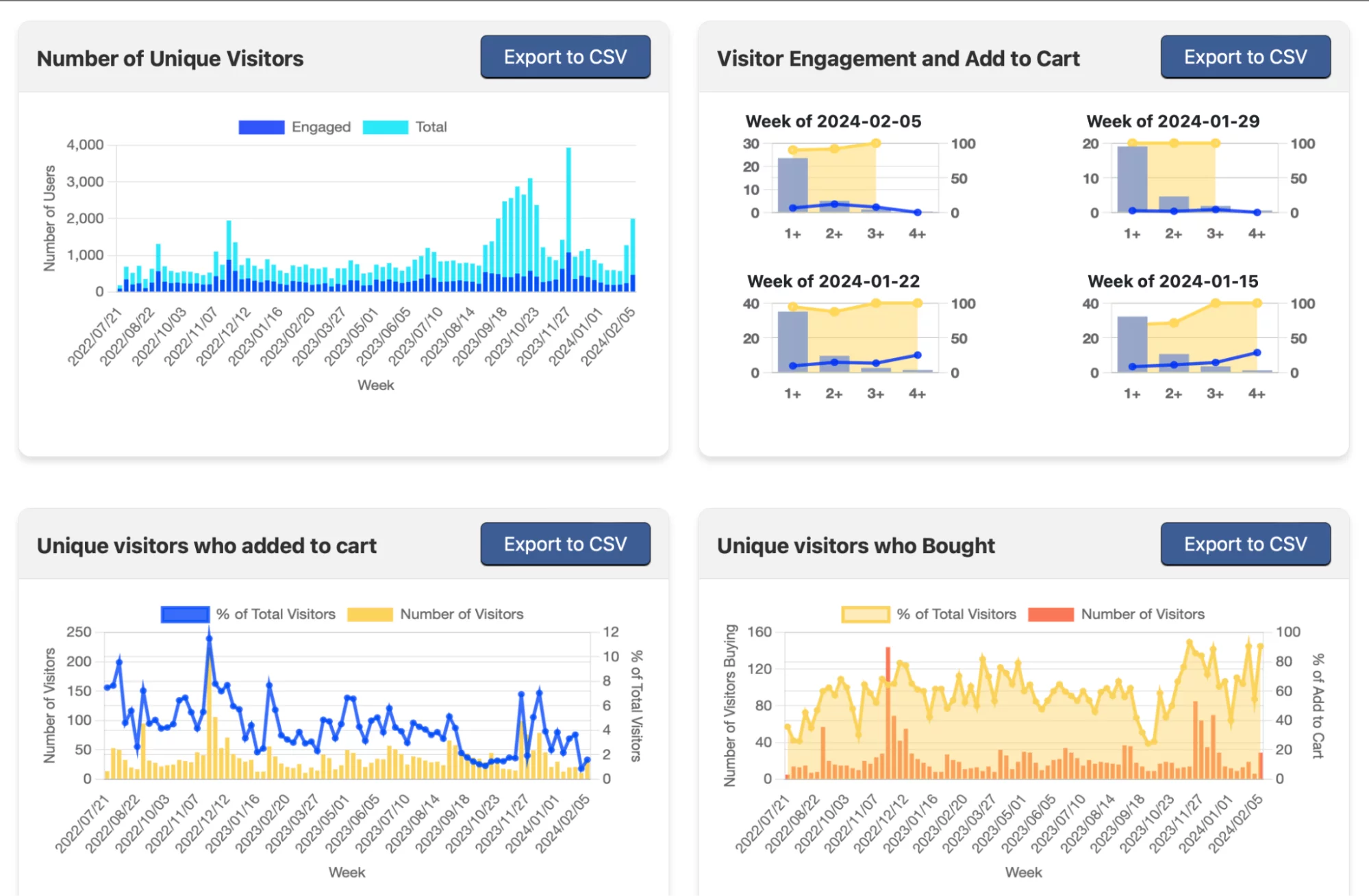1369x896 pixels.
Task: Click the tallest orange bar in Bought chart
Action: [x=888, y=713]
